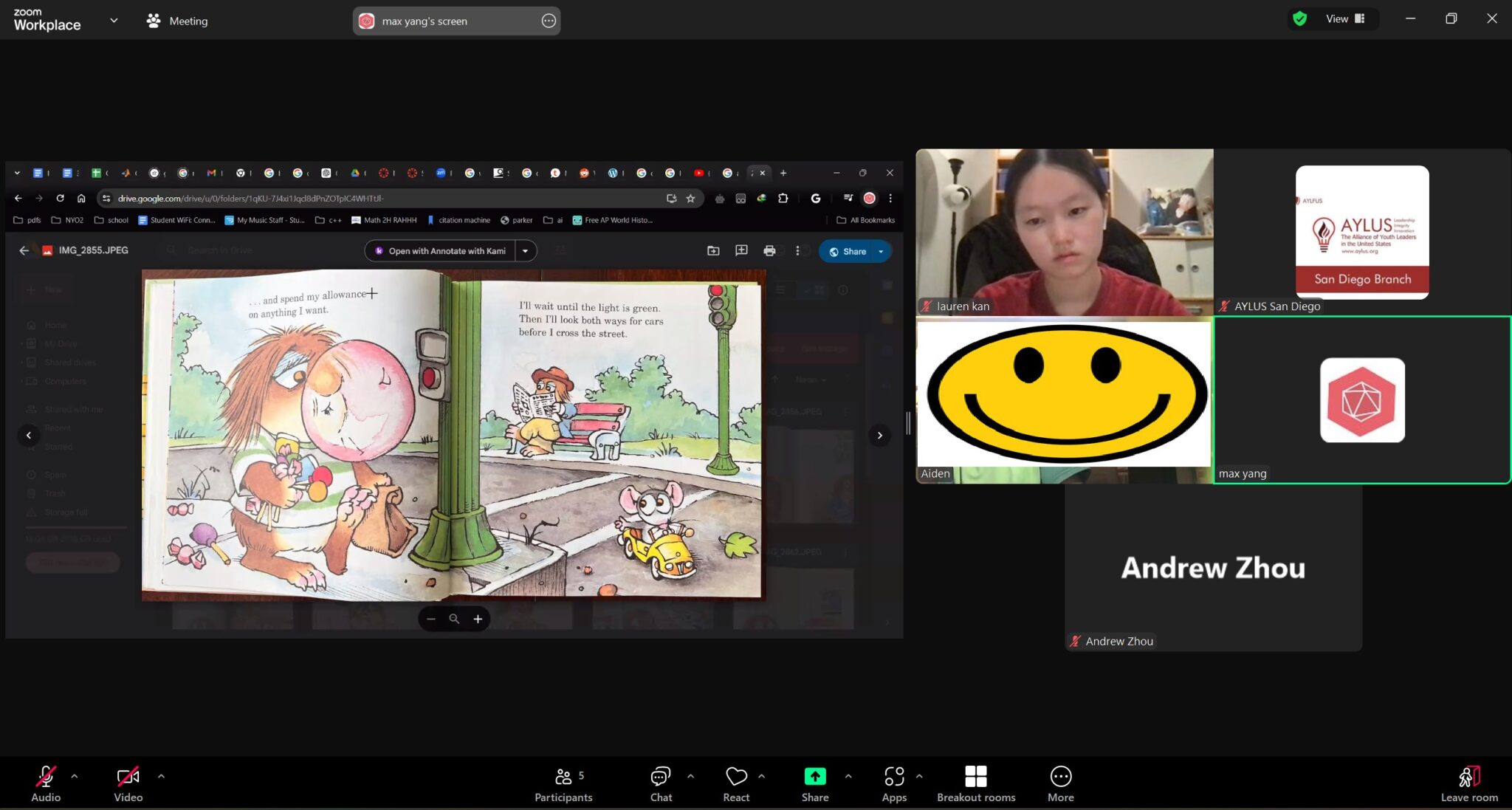Select max yang participant tile

coord(1362,400)
